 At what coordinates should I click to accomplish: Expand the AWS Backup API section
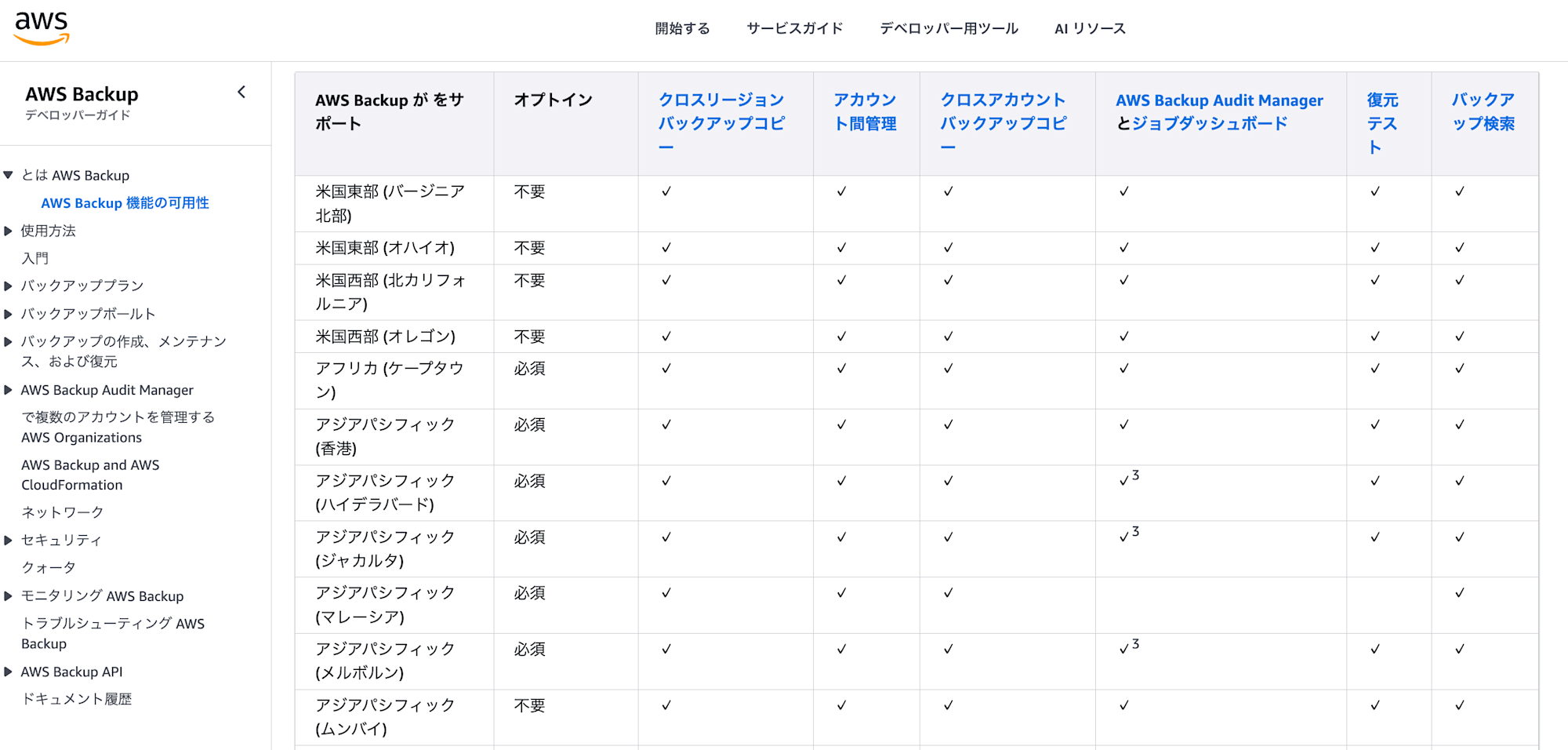[x=8, y=672]
